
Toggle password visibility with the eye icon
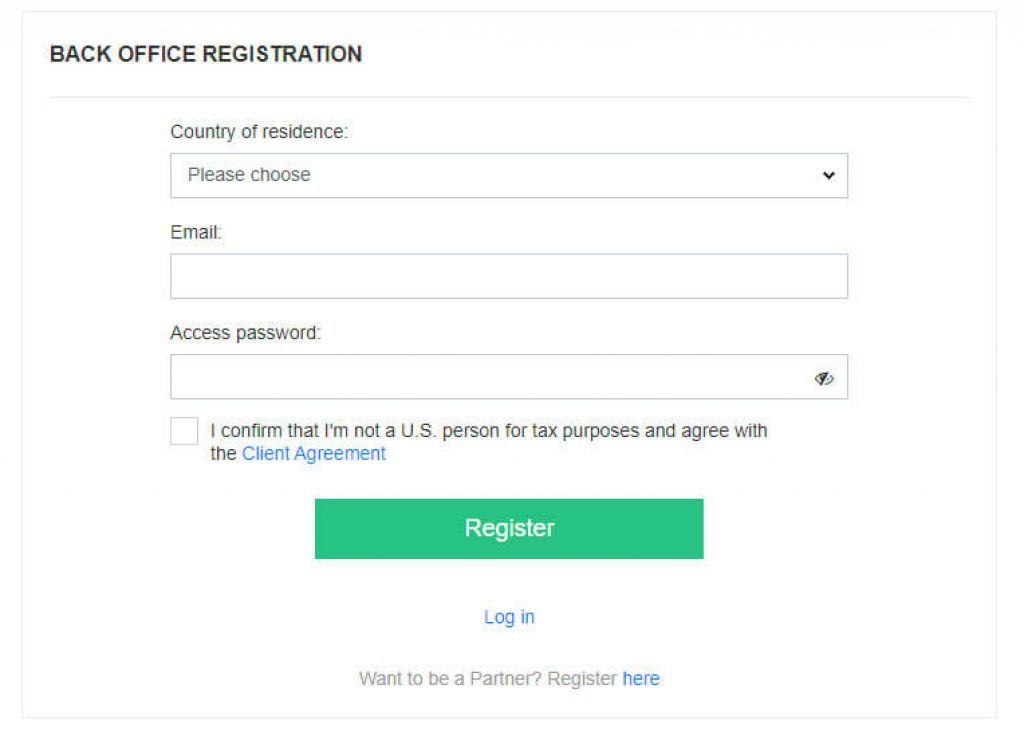(824, 378)
